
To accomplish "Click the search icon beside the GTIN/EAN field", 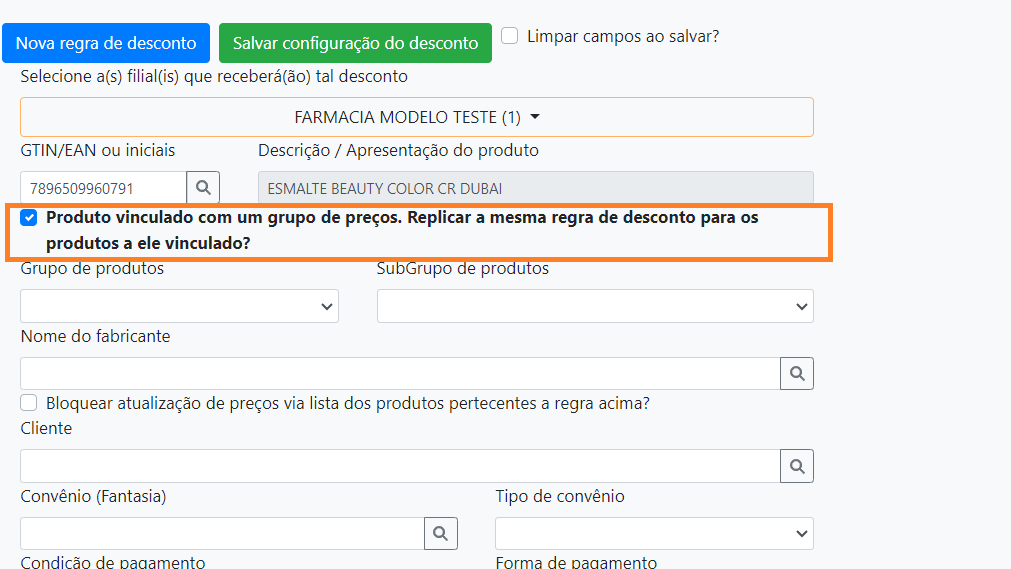I will [203, 188].
